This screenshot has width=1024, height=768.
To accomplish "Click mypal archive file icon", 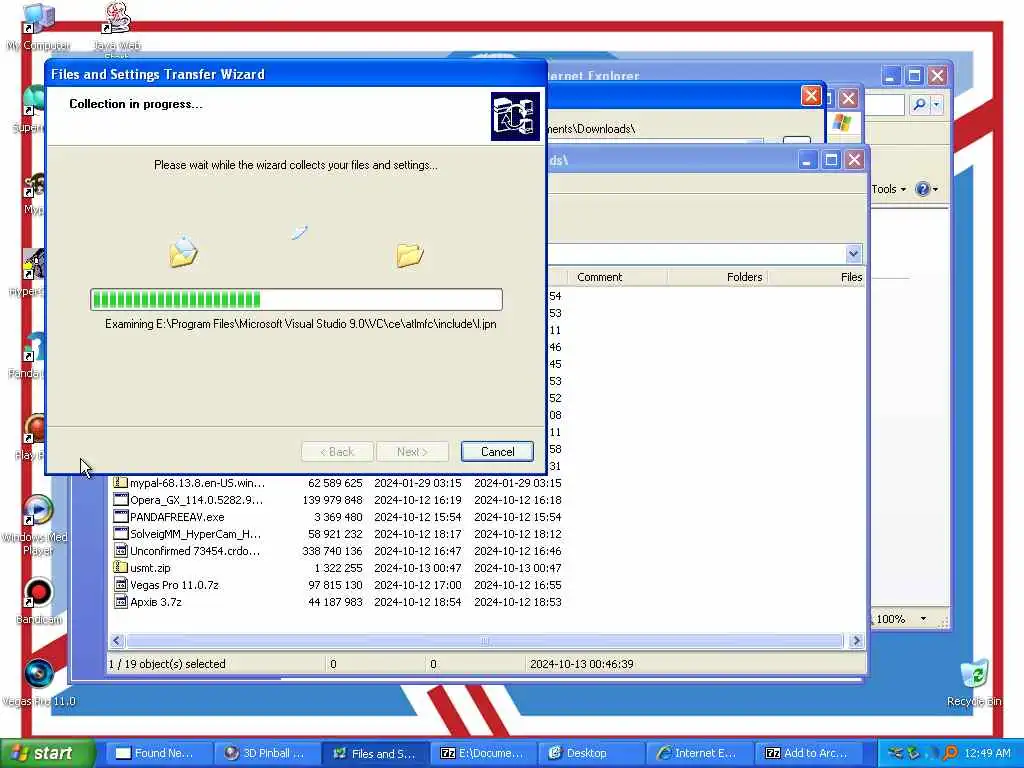I will (120, 483).
